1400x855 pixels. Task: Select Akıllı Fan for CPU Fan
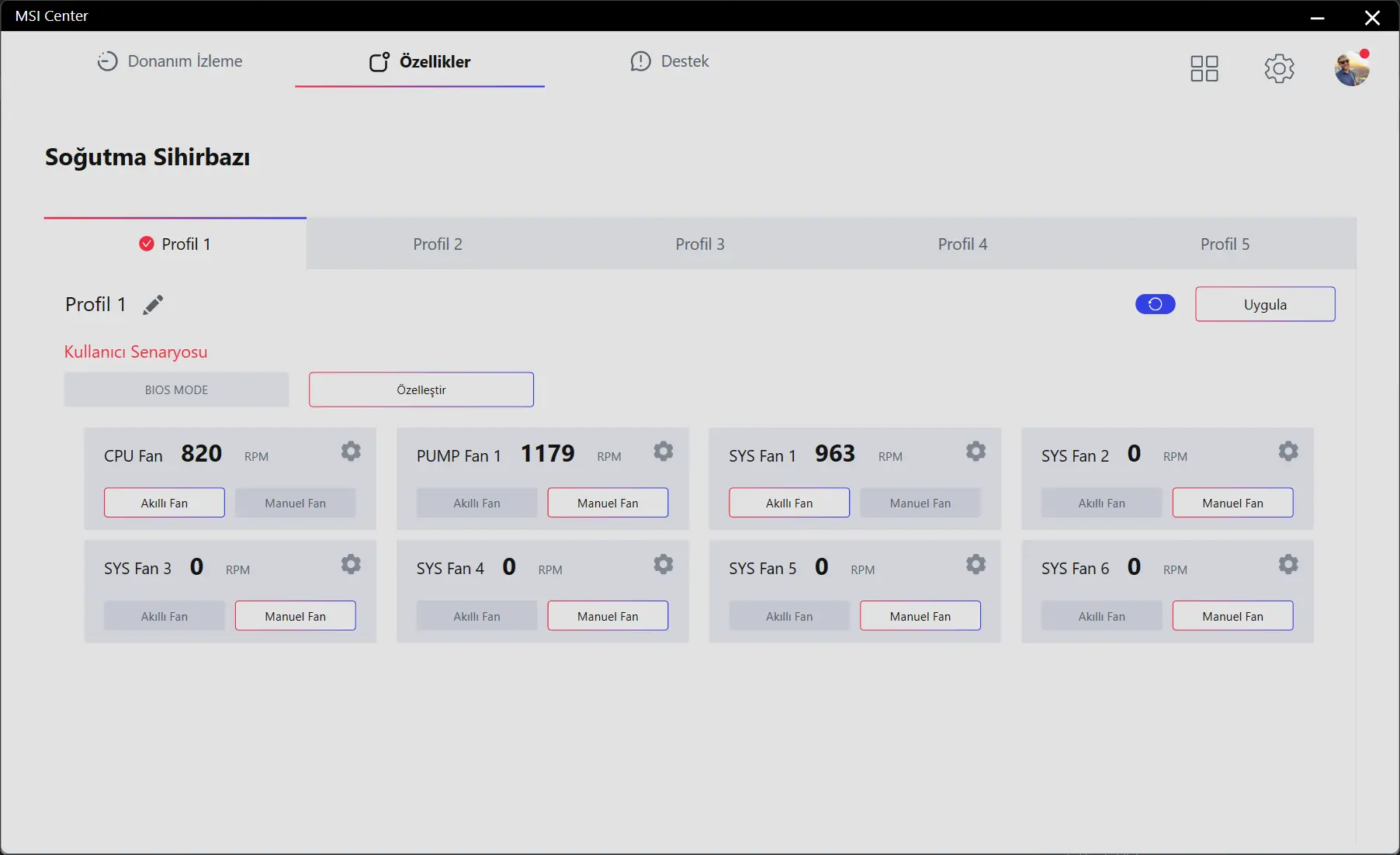tap(165, 503)
